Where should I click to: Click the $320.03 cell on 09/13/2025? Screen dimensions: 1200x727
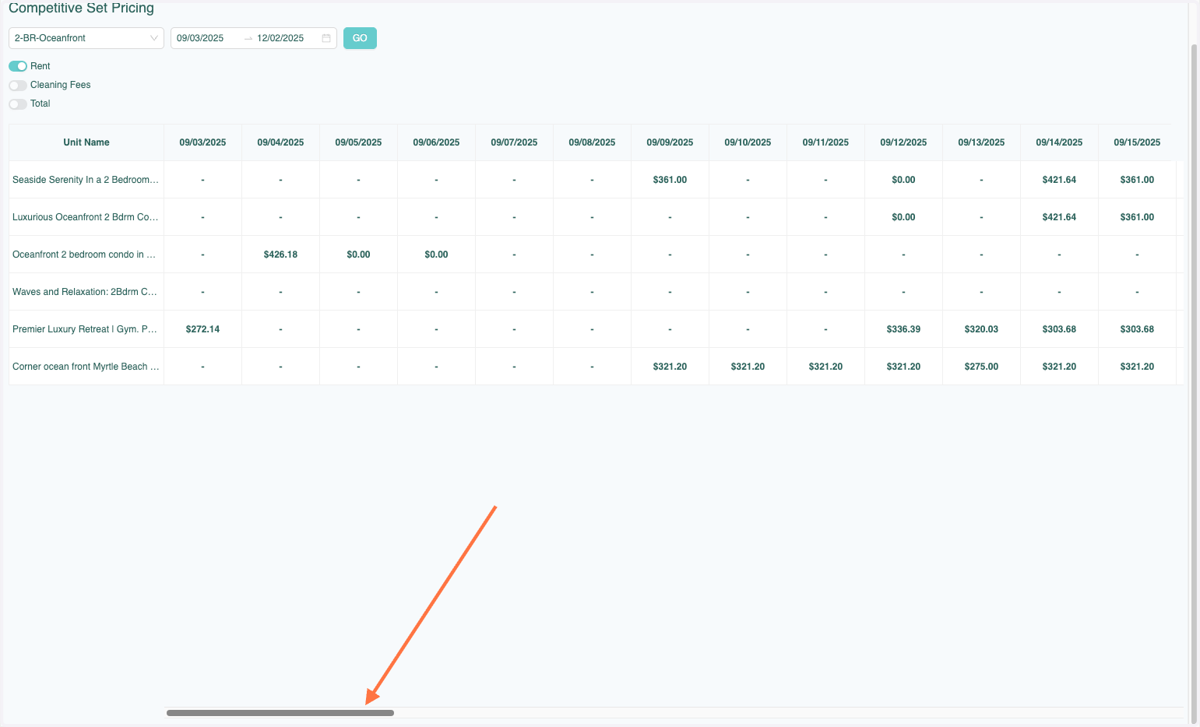click(982, 329)
